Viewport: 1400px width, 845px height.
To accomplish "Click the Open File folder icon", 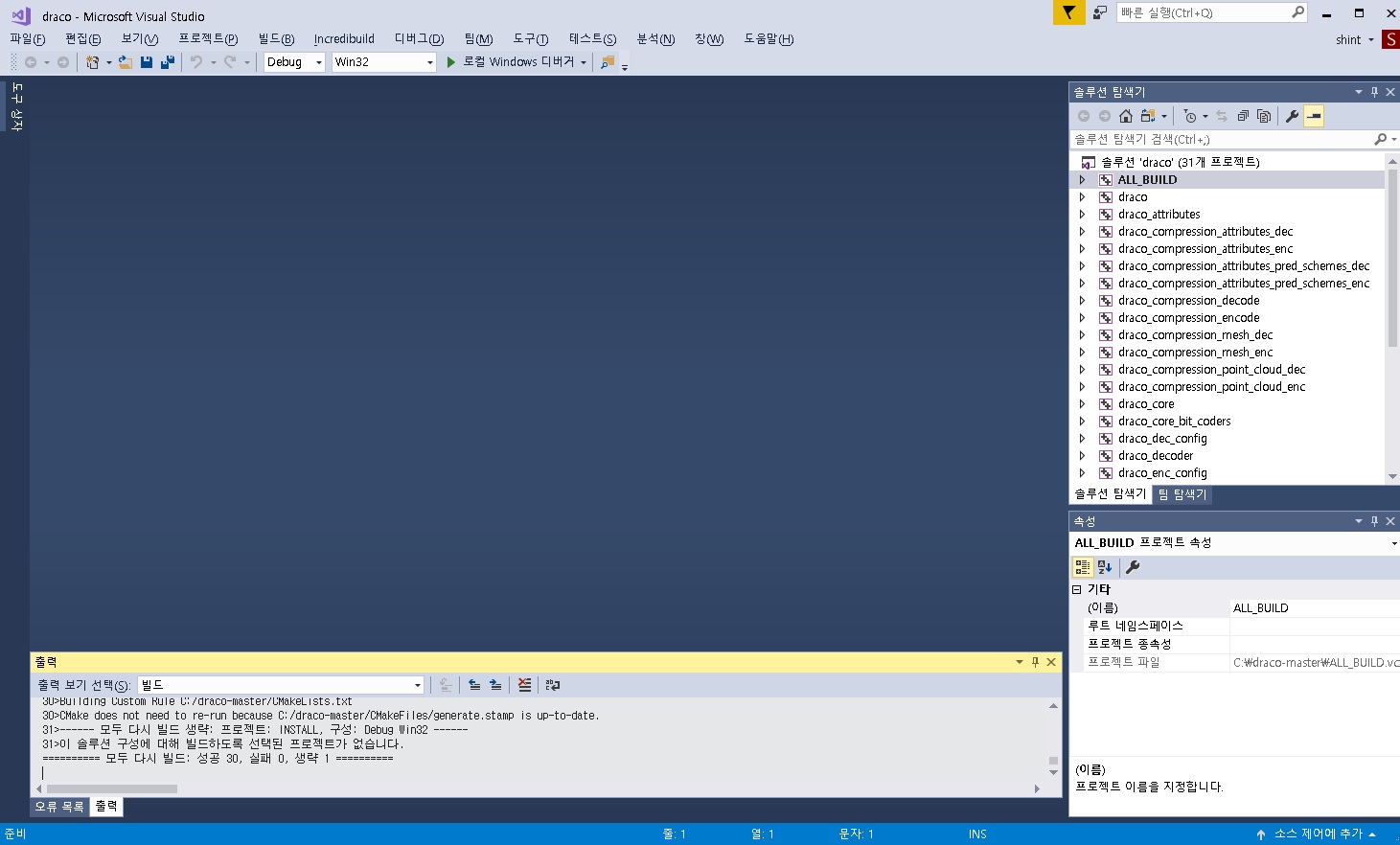I will coord(126,62).
